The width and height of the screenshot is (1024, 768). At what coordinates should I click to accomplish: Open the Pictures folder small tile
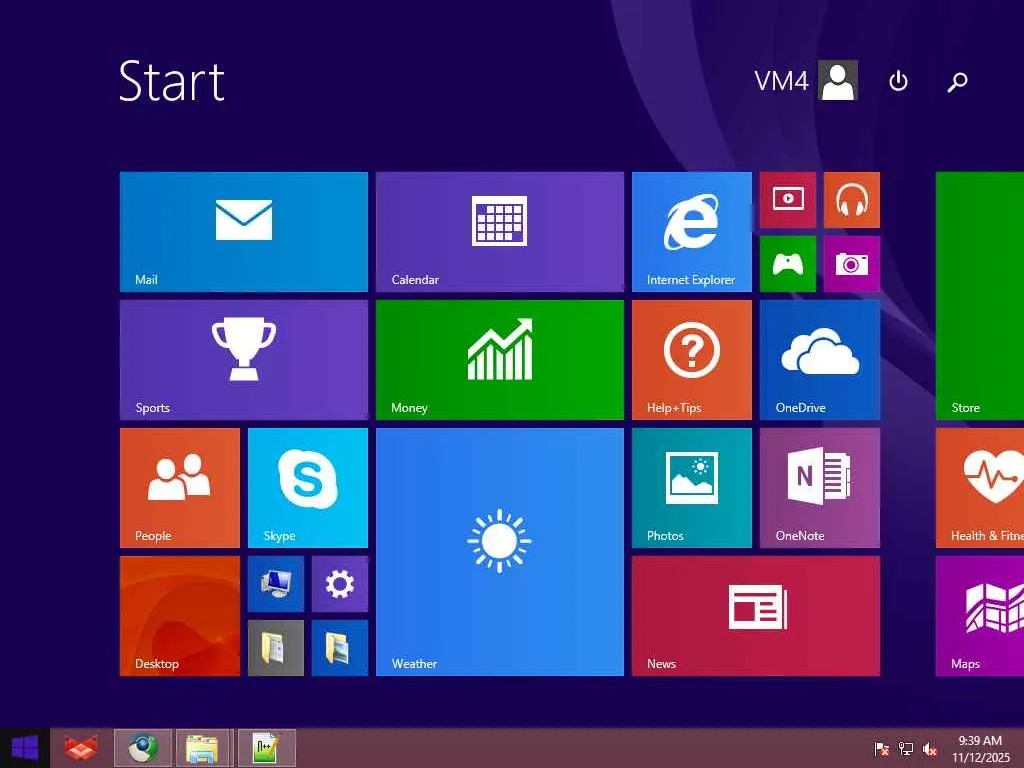click(x=340, y=648)
